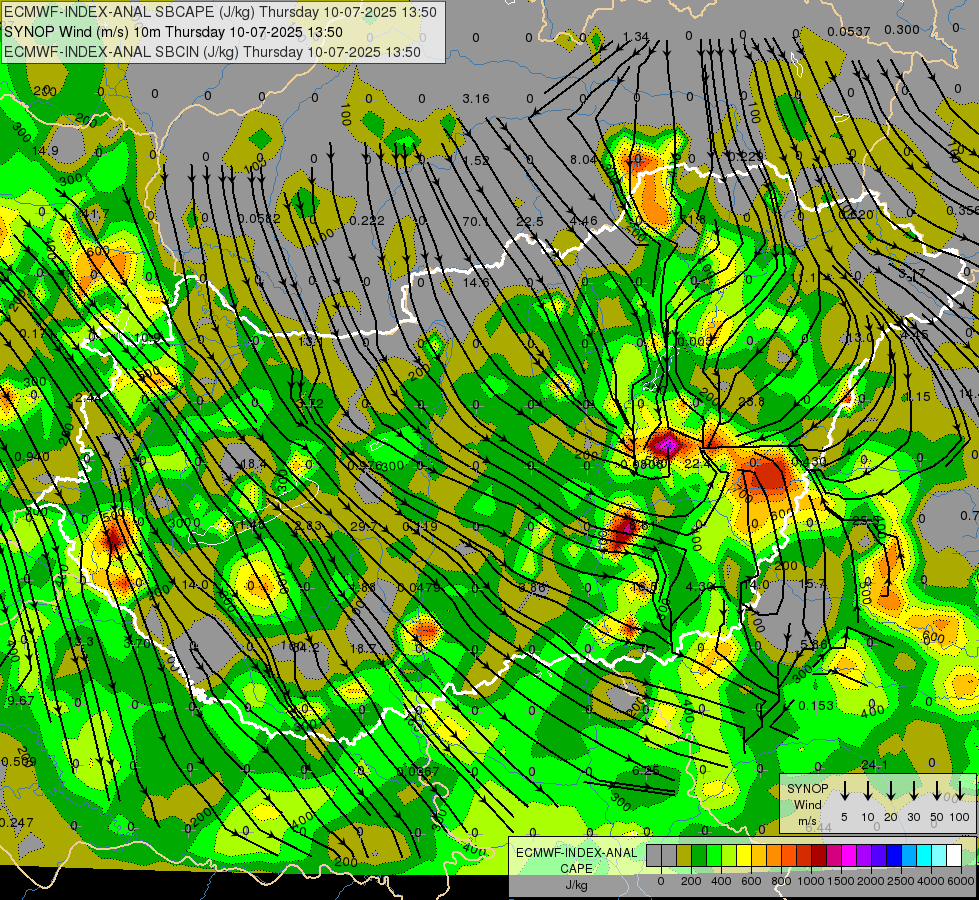Click the SBCIN title line at top
Screen dimensions: 979x900
tap(213, 52)
